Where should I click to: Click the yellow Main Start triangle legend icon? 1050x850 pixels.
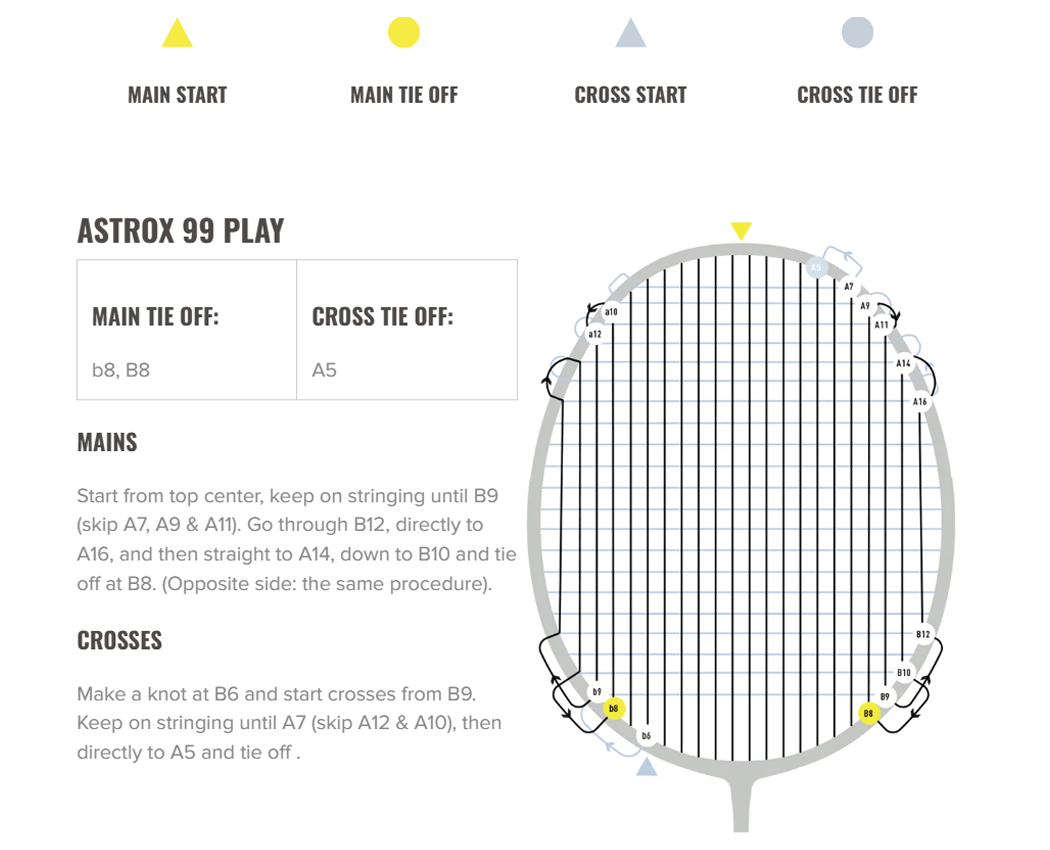(177, 33)
